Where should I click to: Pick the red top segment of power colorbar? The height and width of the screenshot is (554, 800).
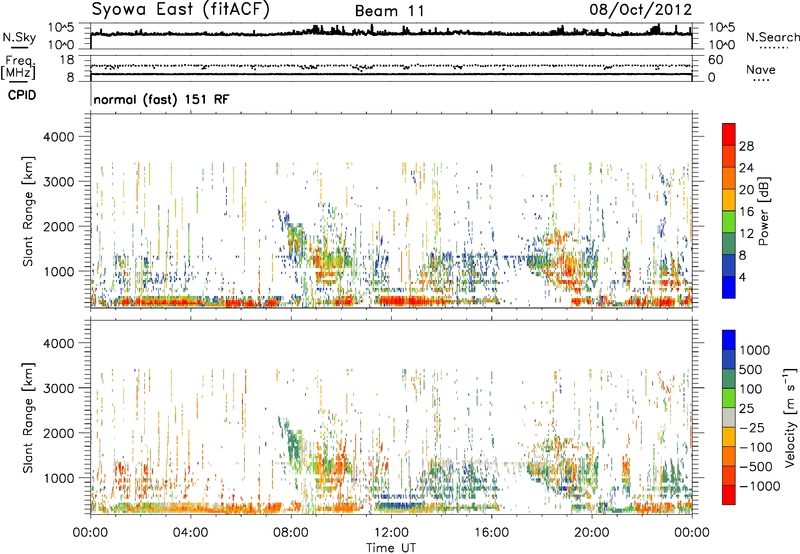point(729,135)
